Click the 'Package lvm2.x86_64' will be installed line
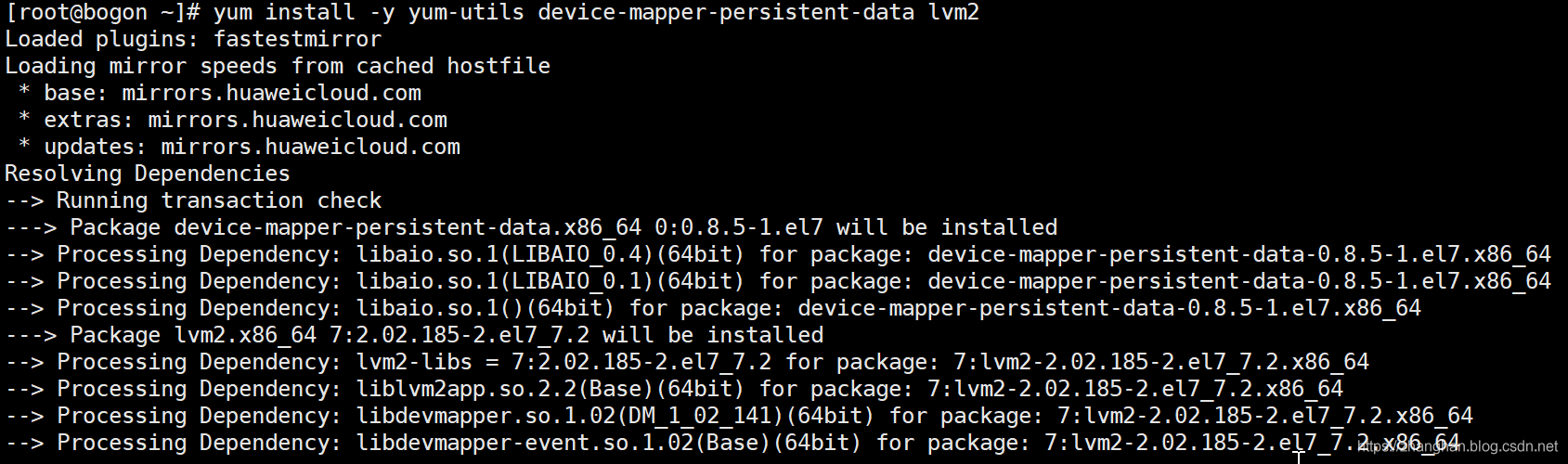The image size is (1568, 464). coord(446,336)
